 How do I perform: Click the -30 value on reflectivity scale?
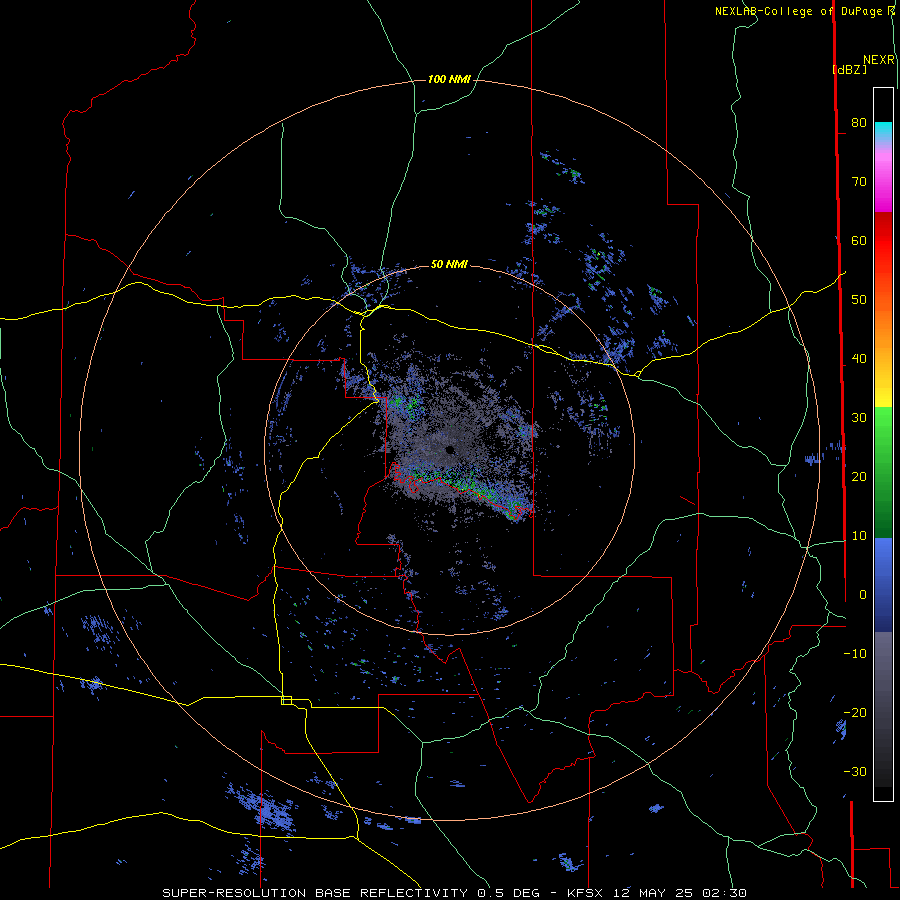click(x=855, y=771)
